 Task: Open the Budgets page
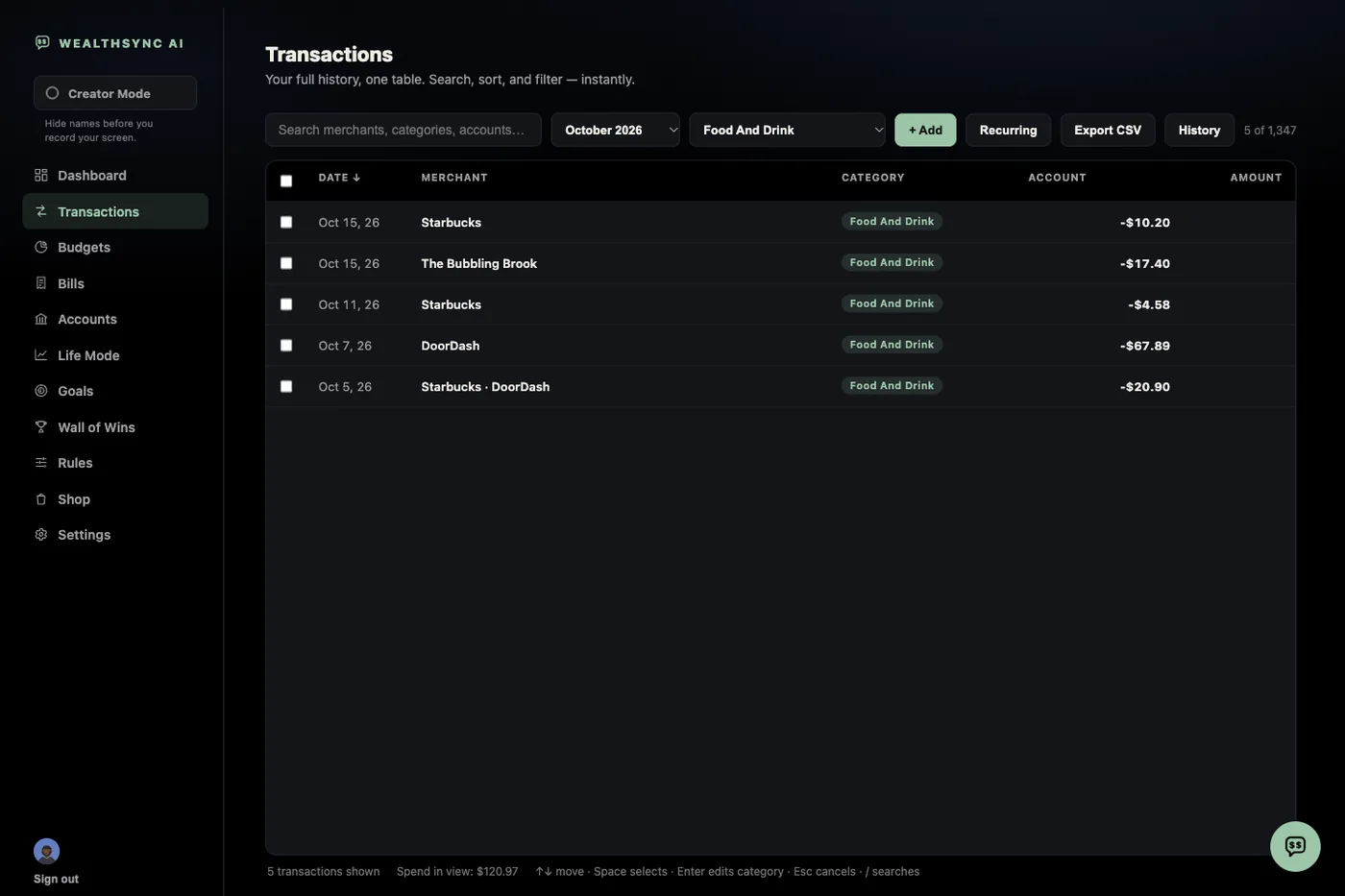[x=115, y=247]
